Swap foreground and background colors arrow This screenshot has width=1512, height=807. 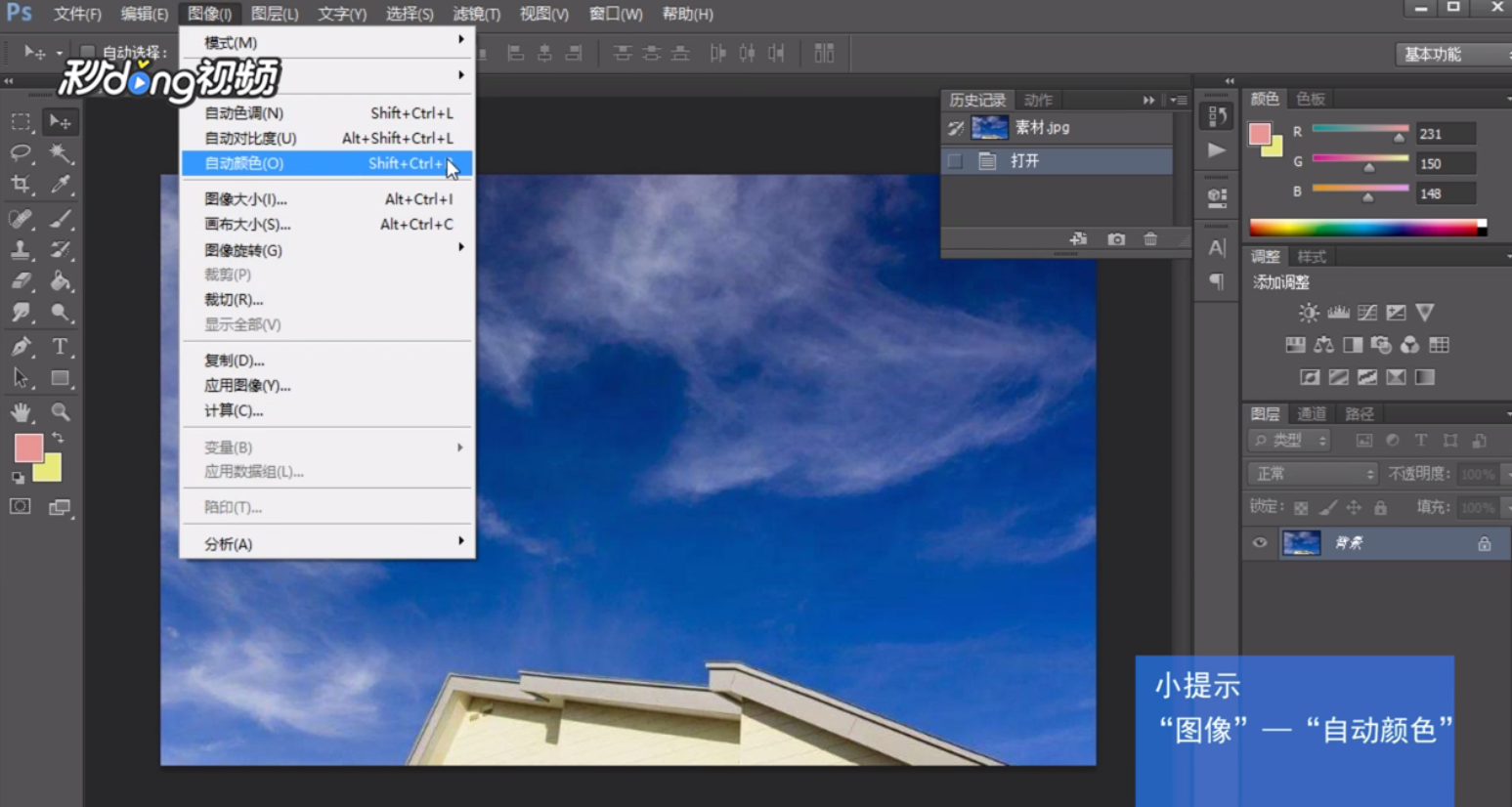58,438
